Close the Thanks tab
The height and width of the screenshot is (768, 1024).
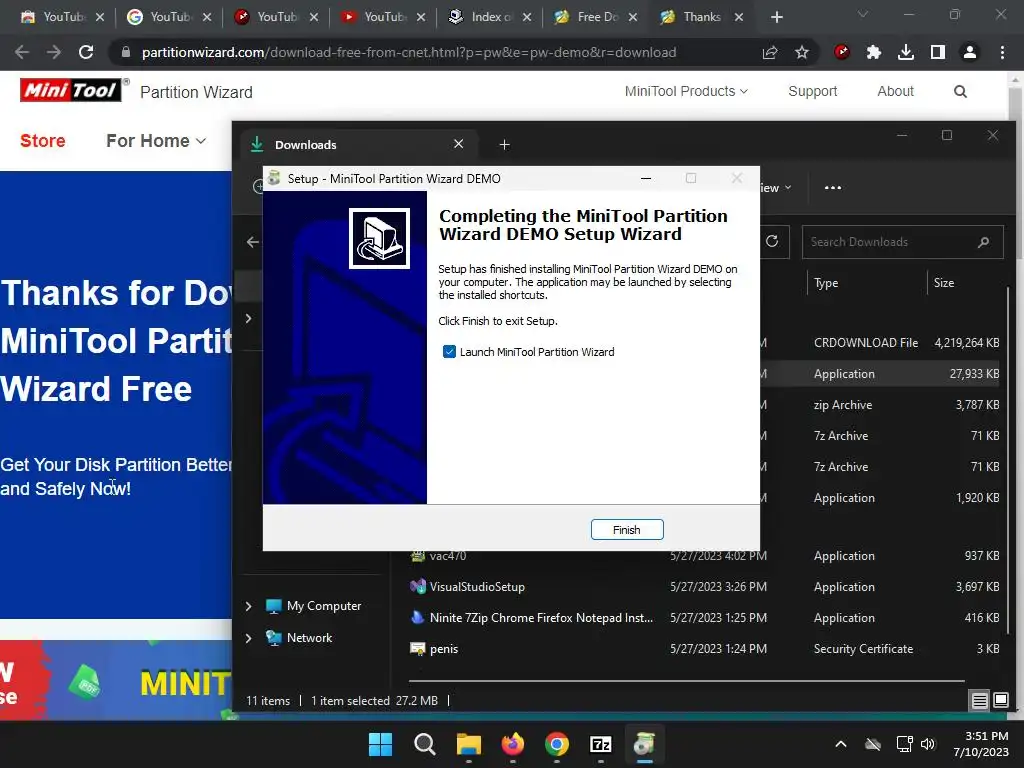[x=739, y=17]
